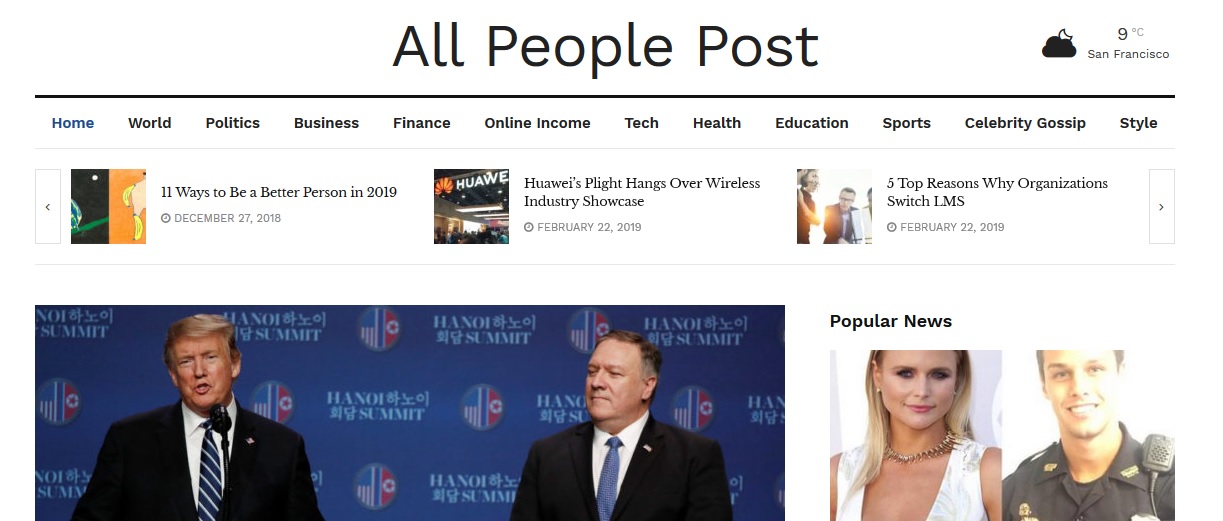Select Celebrity Gossip menu item
Viewport: 1223px width, 521px height.
[1025, 123]
